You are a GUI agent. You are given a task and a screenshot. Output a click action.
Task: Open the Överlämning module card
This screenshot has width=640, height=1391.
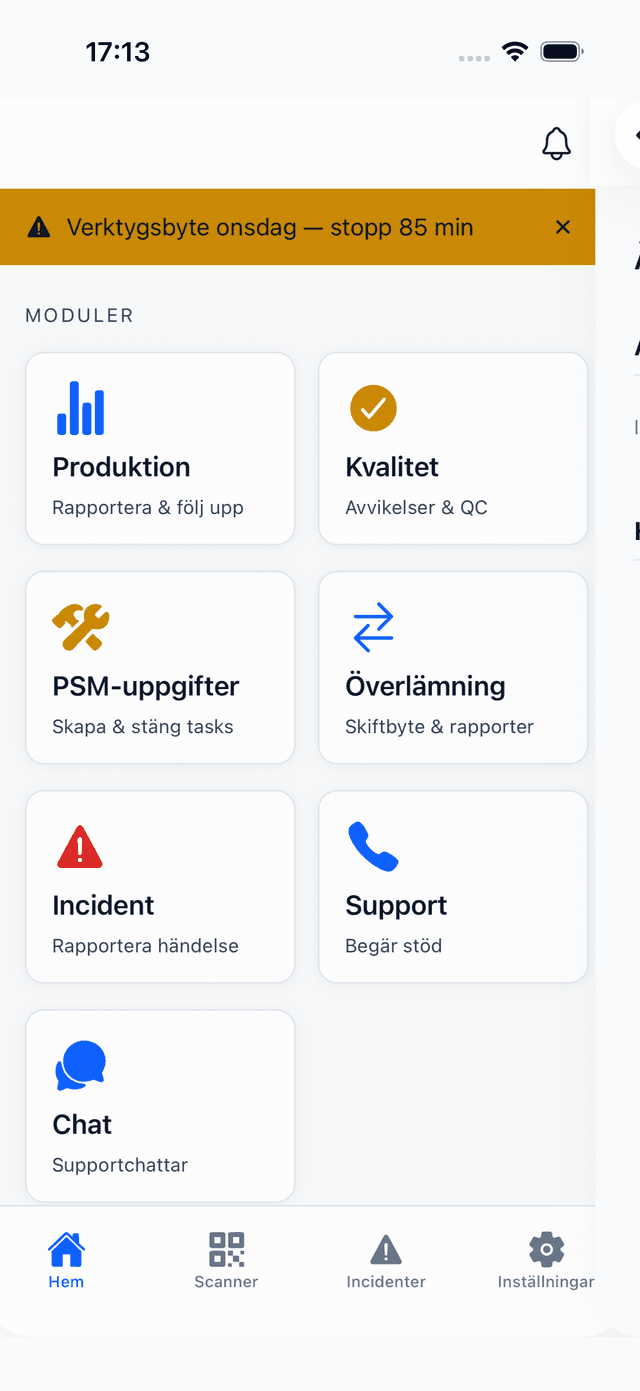(x=452, y=667)
